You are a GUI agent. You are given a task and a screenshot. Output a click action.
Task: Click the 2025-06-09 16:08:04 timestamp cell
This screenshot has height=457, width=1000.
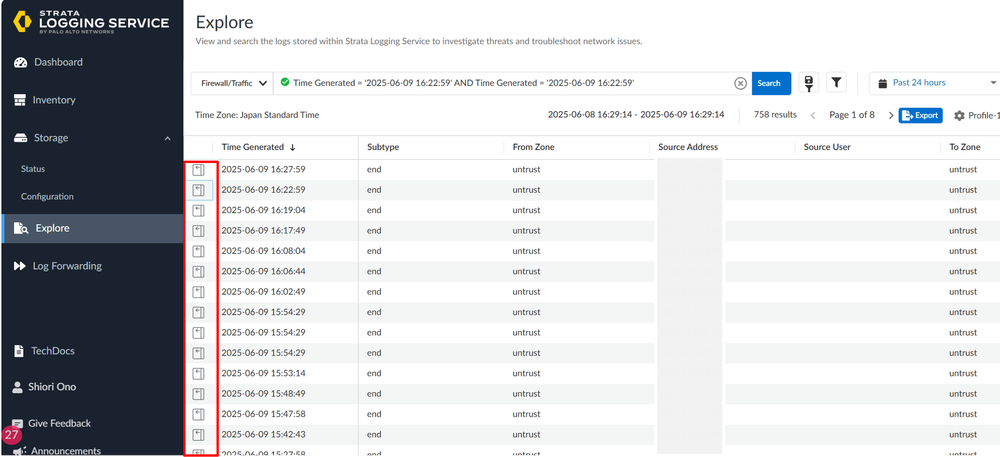tap(263, 251)
